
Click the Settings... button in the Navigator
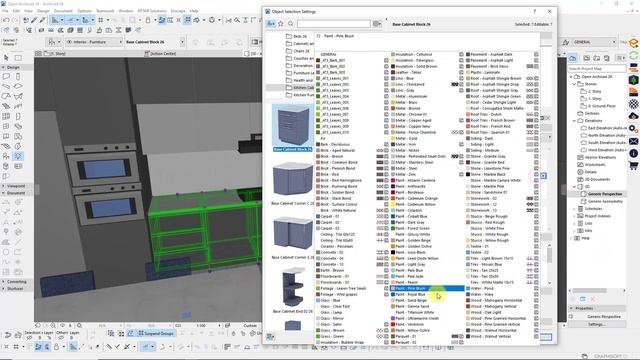[x=596, y=324]
